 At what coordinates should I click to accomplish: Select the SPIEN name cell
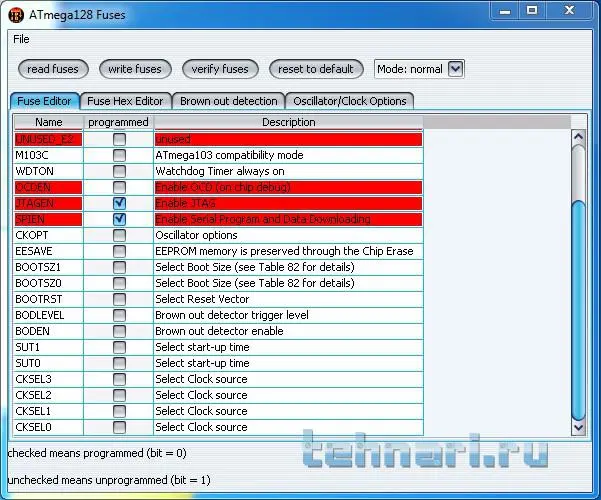coord(49,219)
